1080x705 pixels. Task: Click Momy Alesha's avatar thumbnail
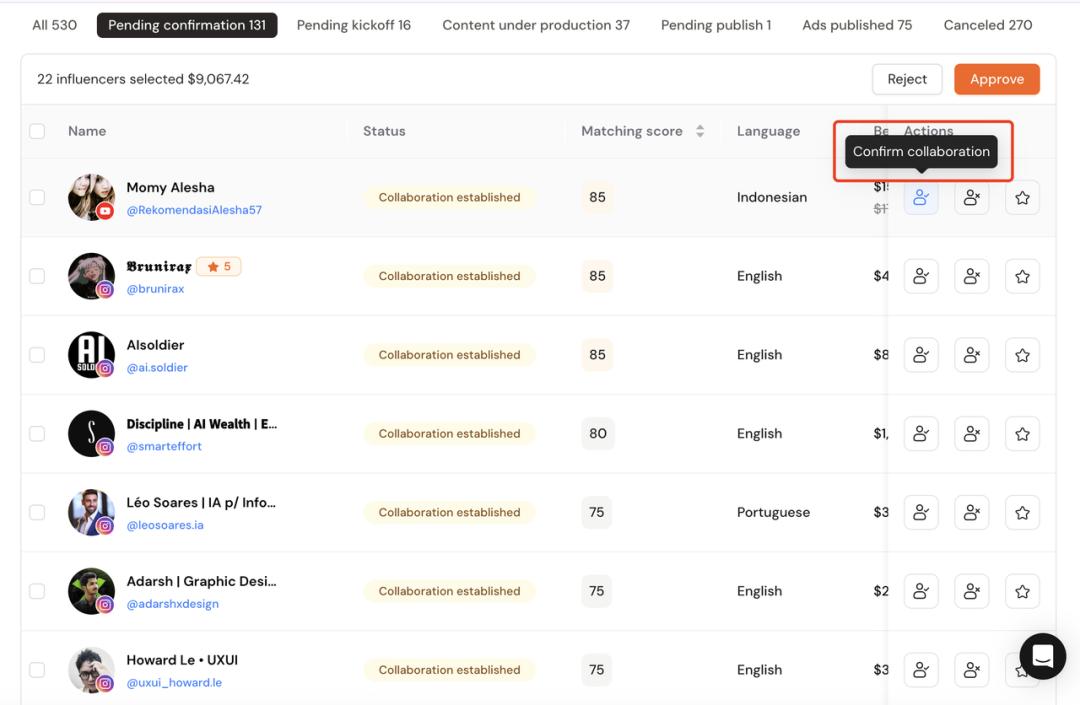click(90, 197)
